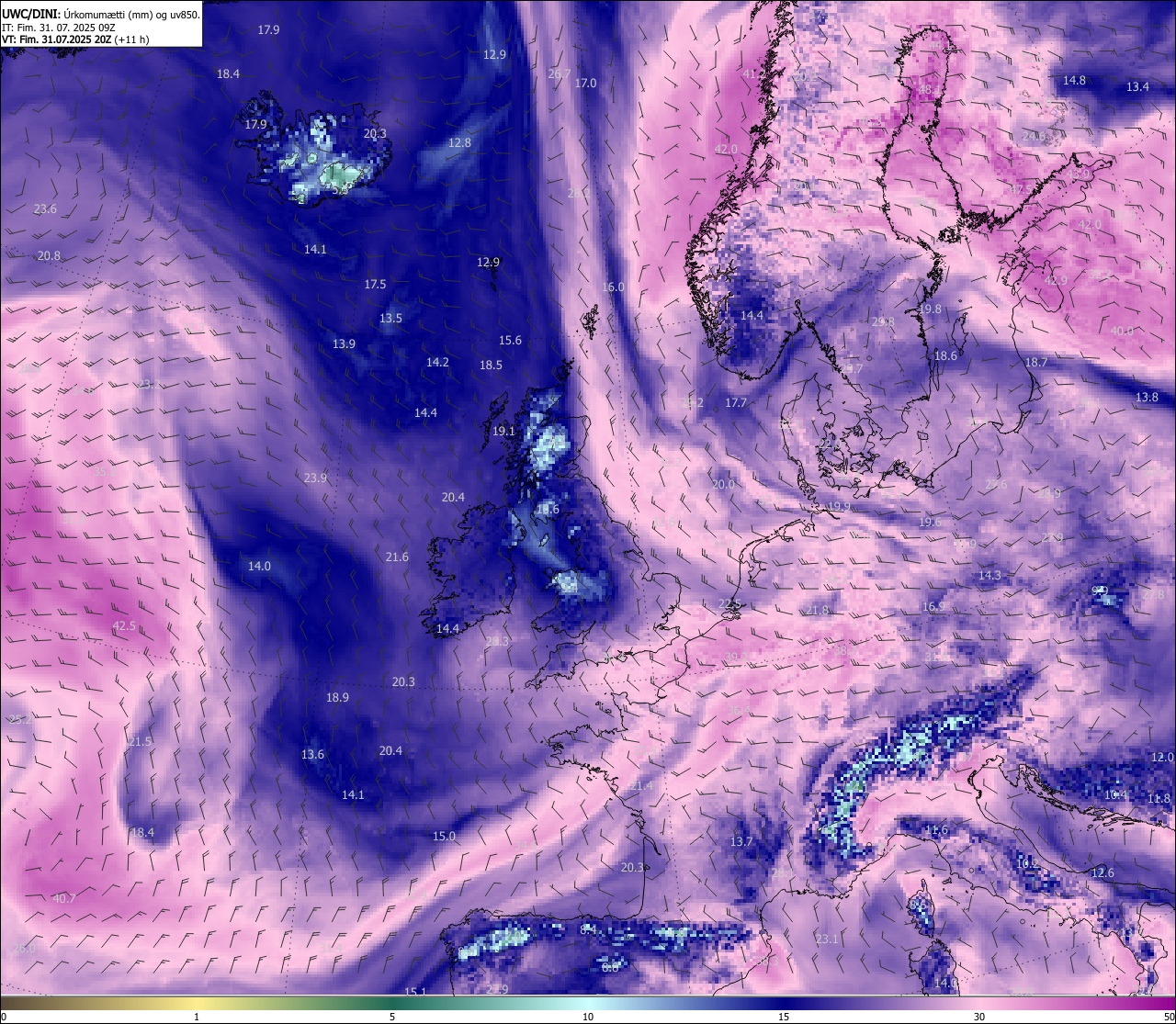Click the color scale tick label '15'
Image resolution: width=1176 pixels, height=1024 pixels.
tap(784, 1017)
